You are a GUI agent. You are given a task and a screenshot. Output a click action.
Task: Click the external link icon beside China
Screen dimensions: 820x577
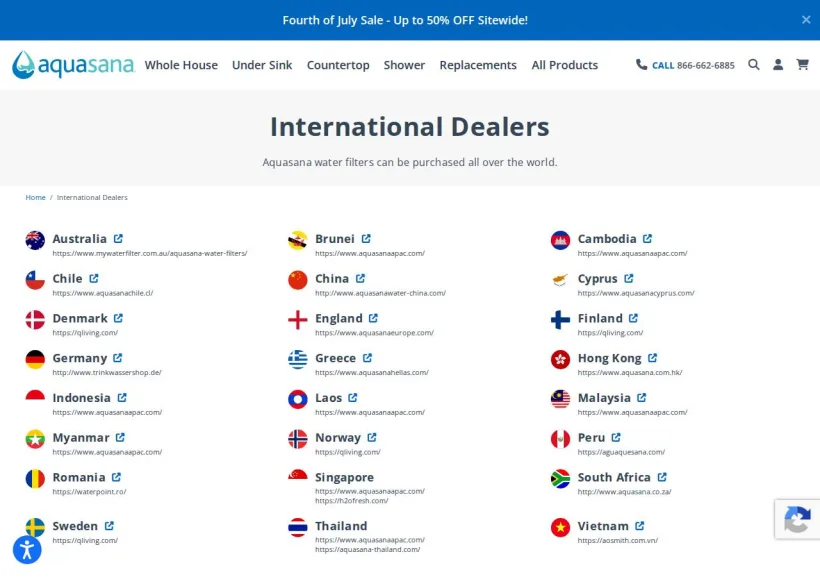pos(360,278)
